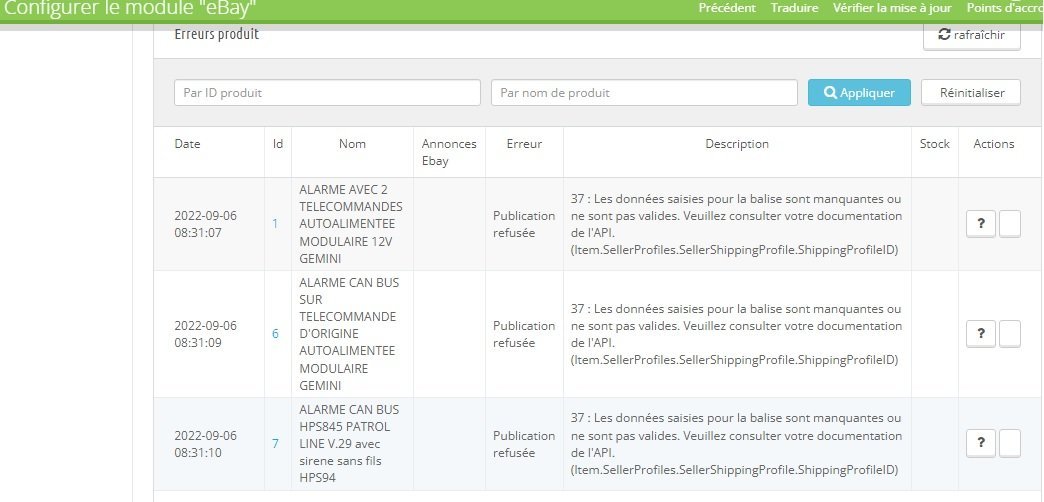Open the Précédent toolbar link
This screenshot has width=1044, height=502.
tap(727, 8)
